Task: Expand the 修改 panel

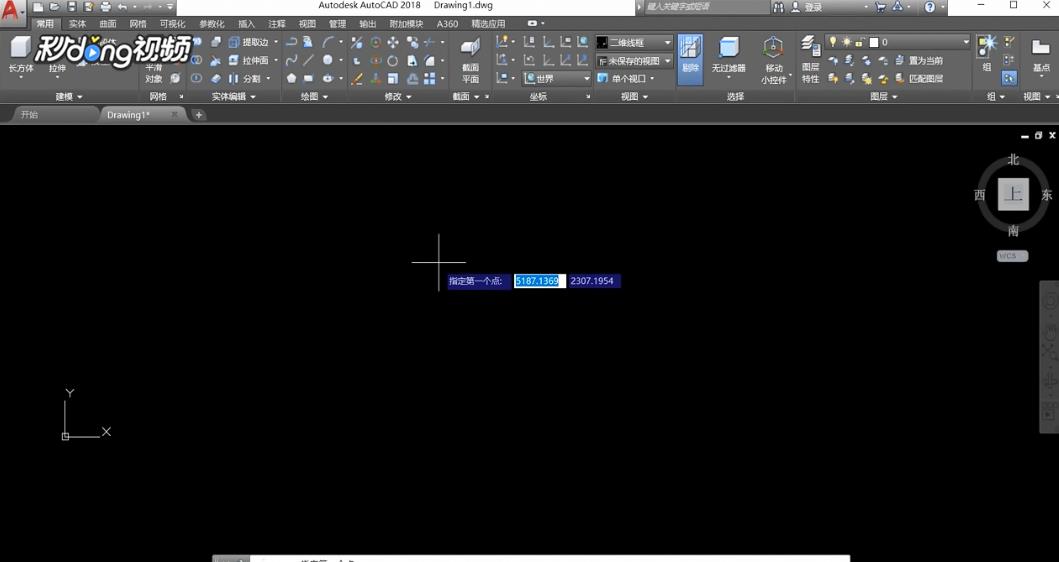Action: pos(398,97)
